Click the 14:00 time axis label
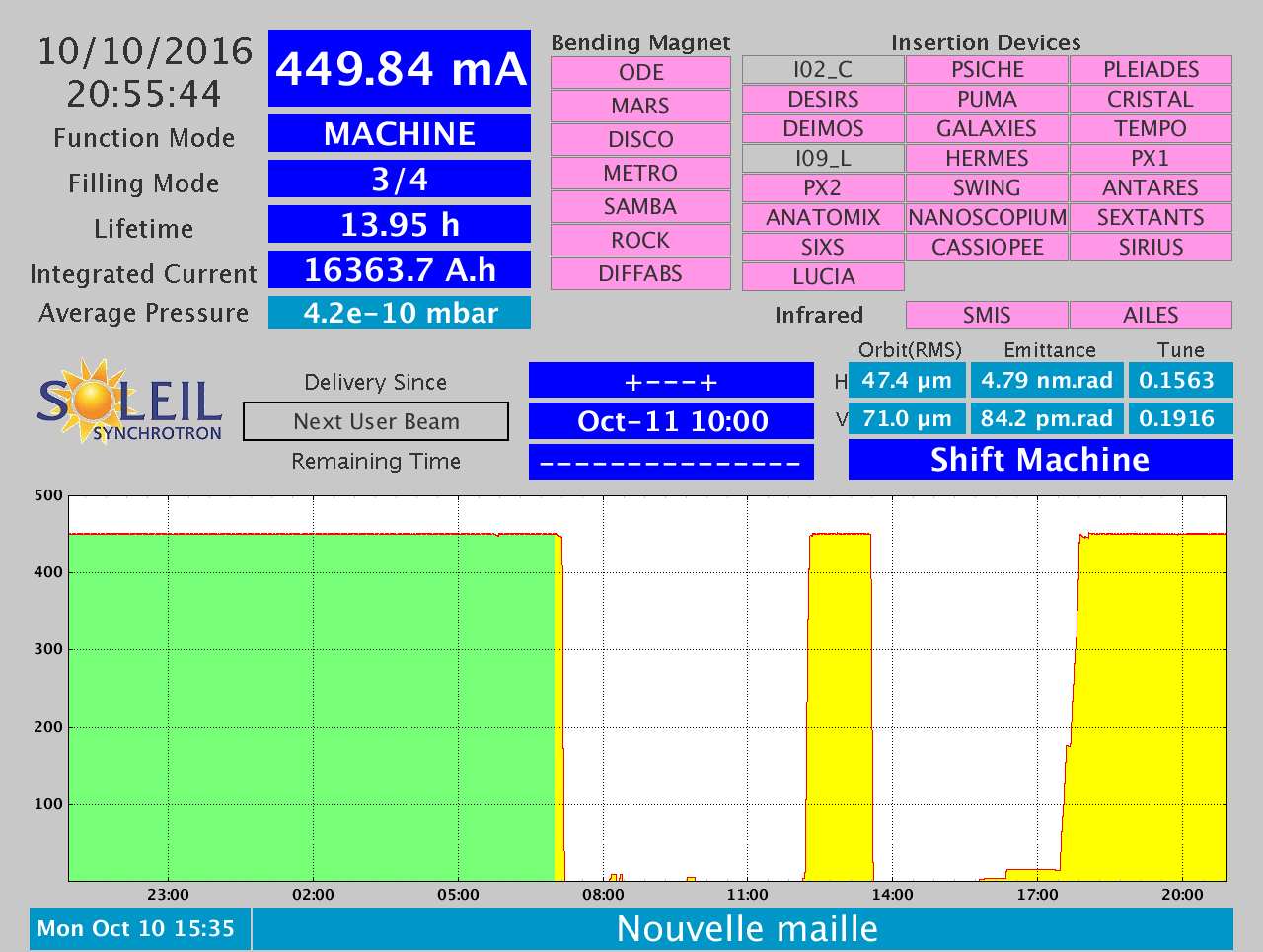Image resolution: width=1263 pixels, height=952 pixels. click(x=892, y=895)
